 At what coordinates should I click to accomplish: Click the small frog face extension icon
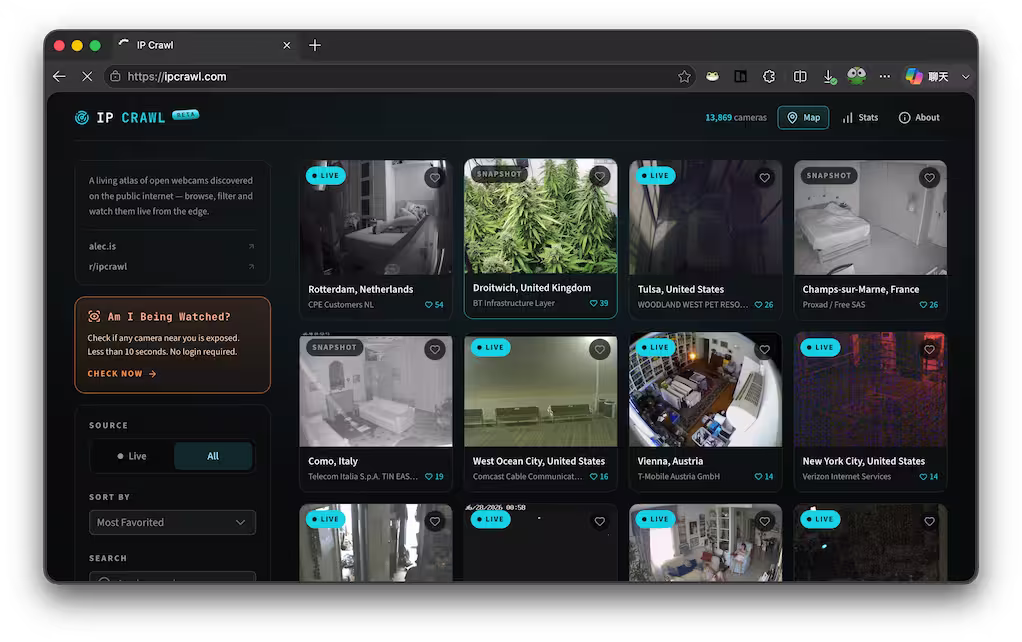point(712,76)
